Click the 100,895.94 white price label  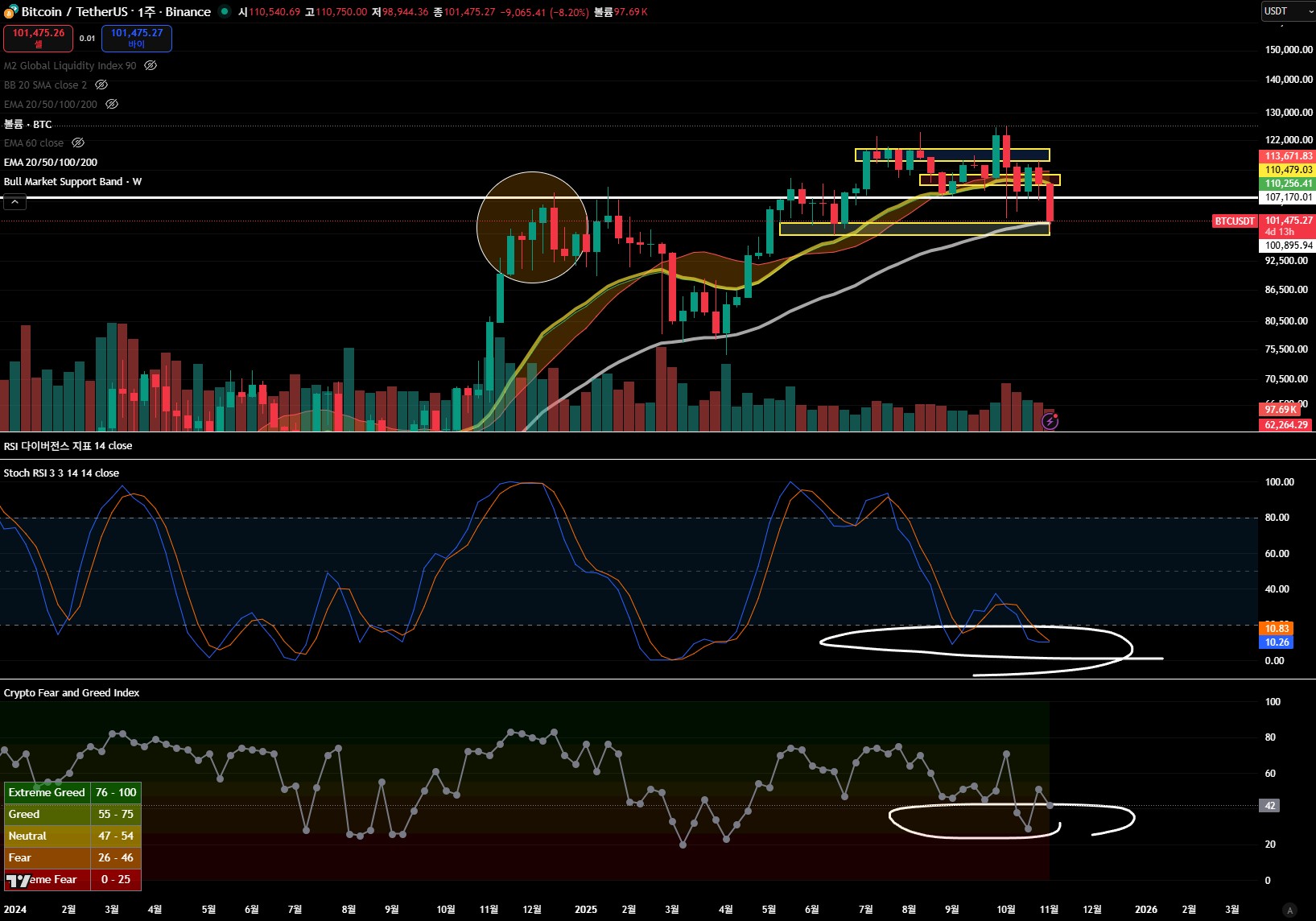pyautogui.click(x=1288, y=246)
